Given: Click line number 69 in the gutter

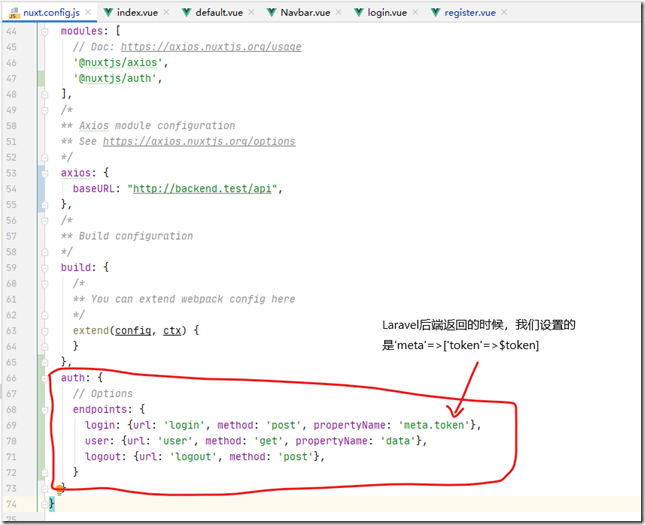Looking at the screenshot, I should [x=12, y=426].
